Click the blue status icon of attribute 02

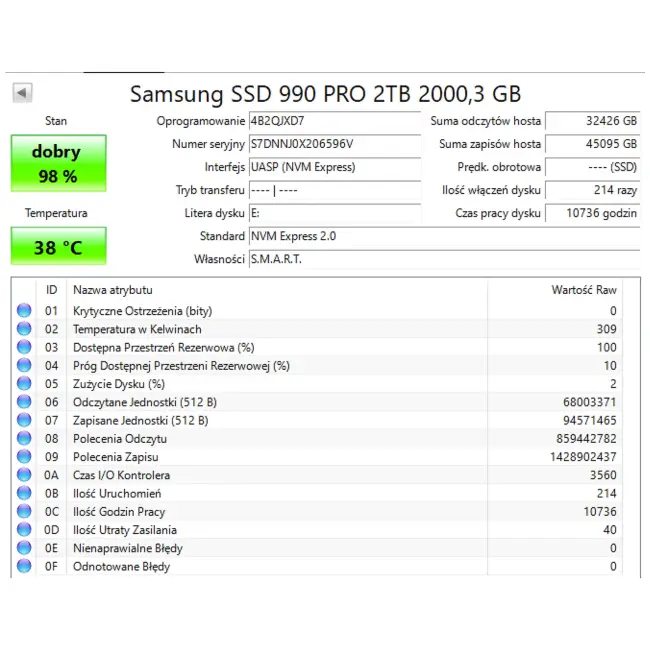(24, 328)
